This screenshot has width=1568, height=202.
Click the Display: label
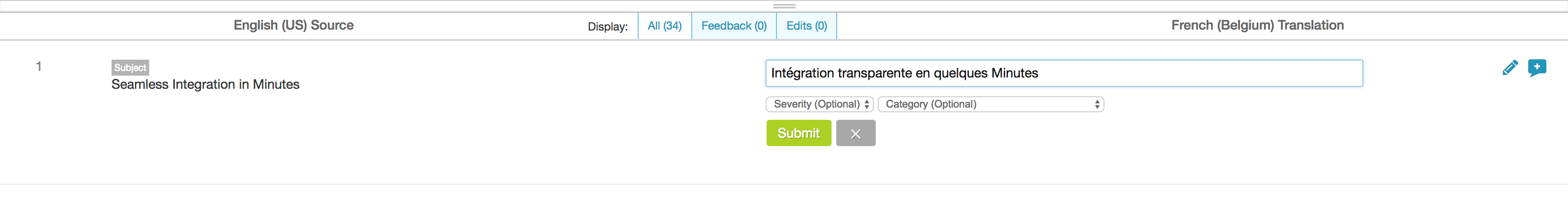[608, 27]
